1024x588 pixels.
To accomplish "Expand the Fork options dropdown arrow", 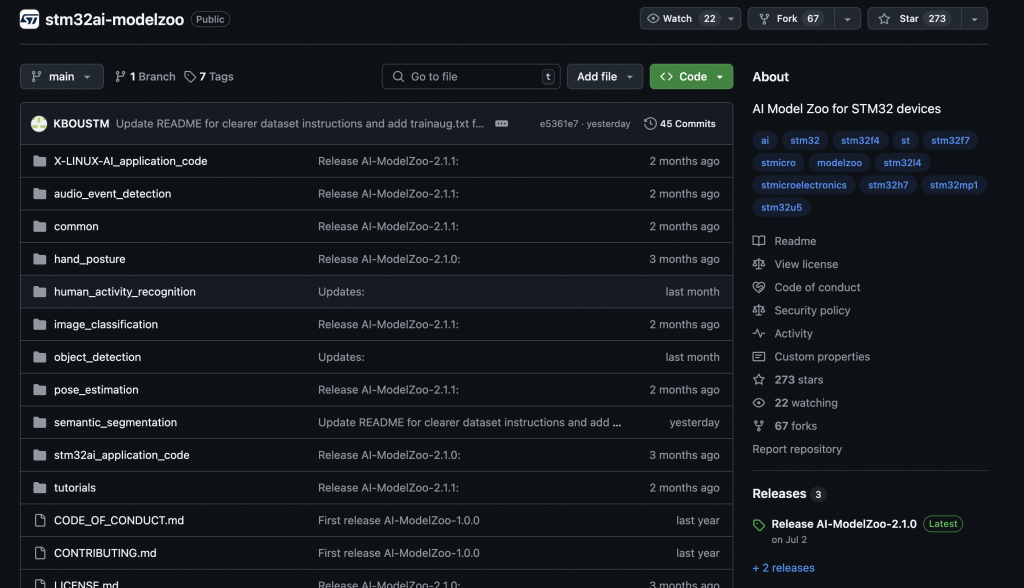I will pos(848,19).
